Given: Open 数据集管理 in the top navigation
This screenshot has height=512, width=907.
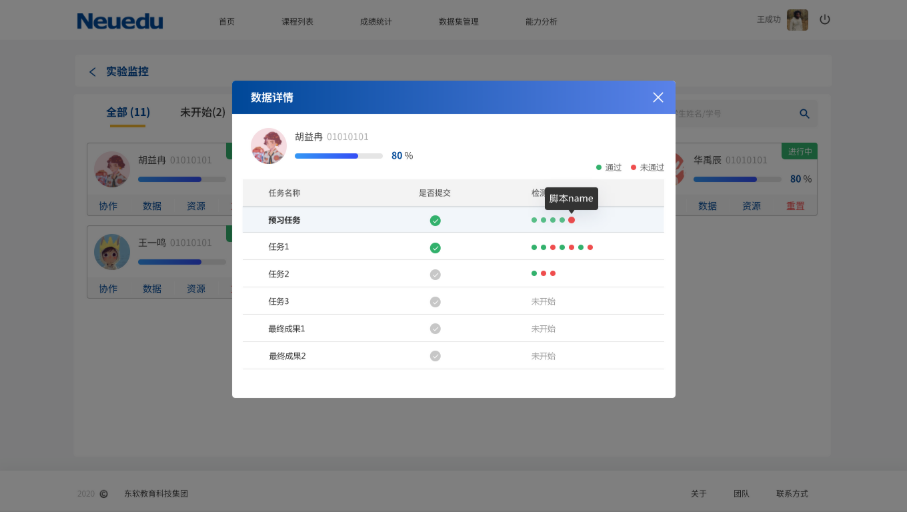Looking at the screenshot, I should coord(458,21).
